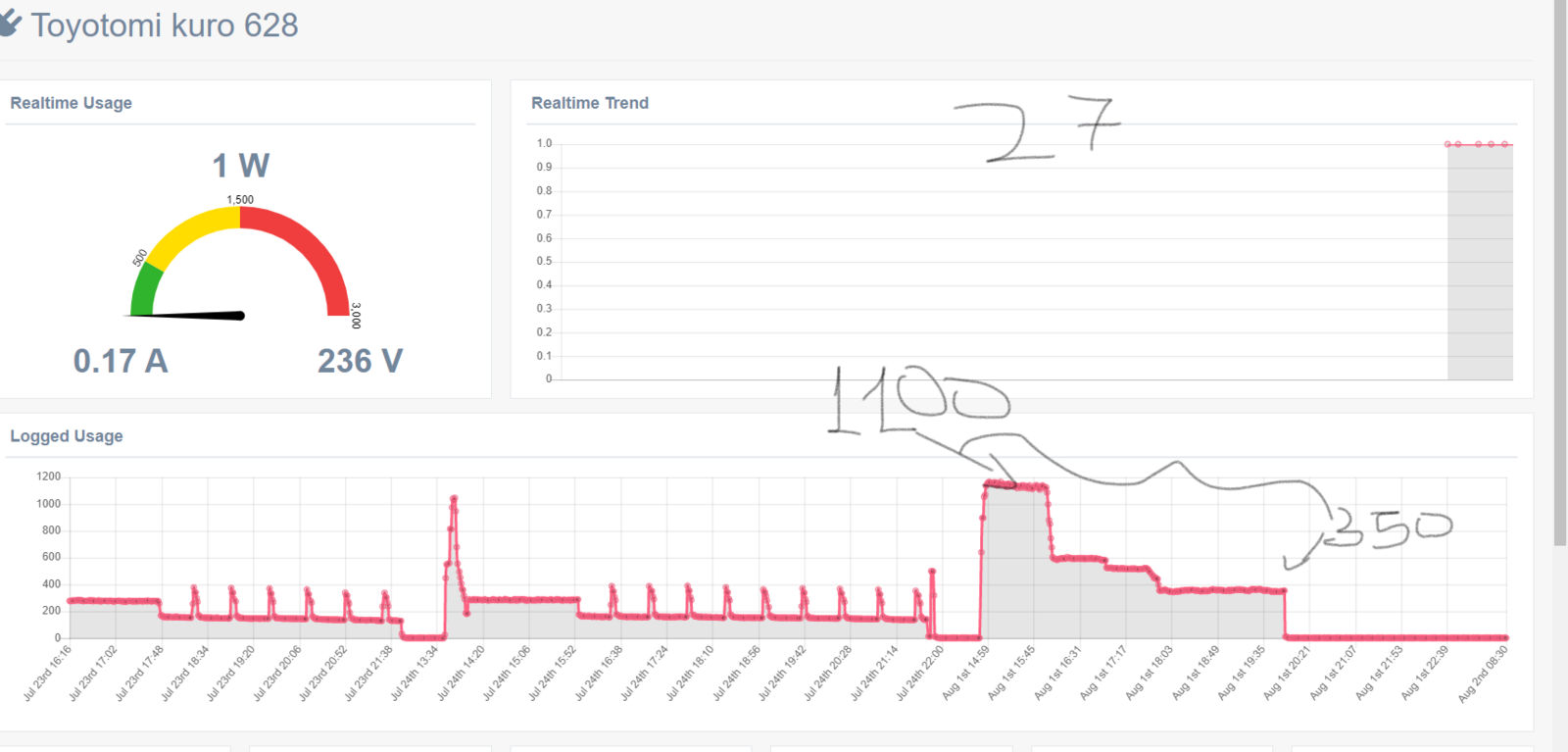Click the Realtime Usage panel heading
The width and height of the screenshot is (1568, 752).
tap(71, 103)
